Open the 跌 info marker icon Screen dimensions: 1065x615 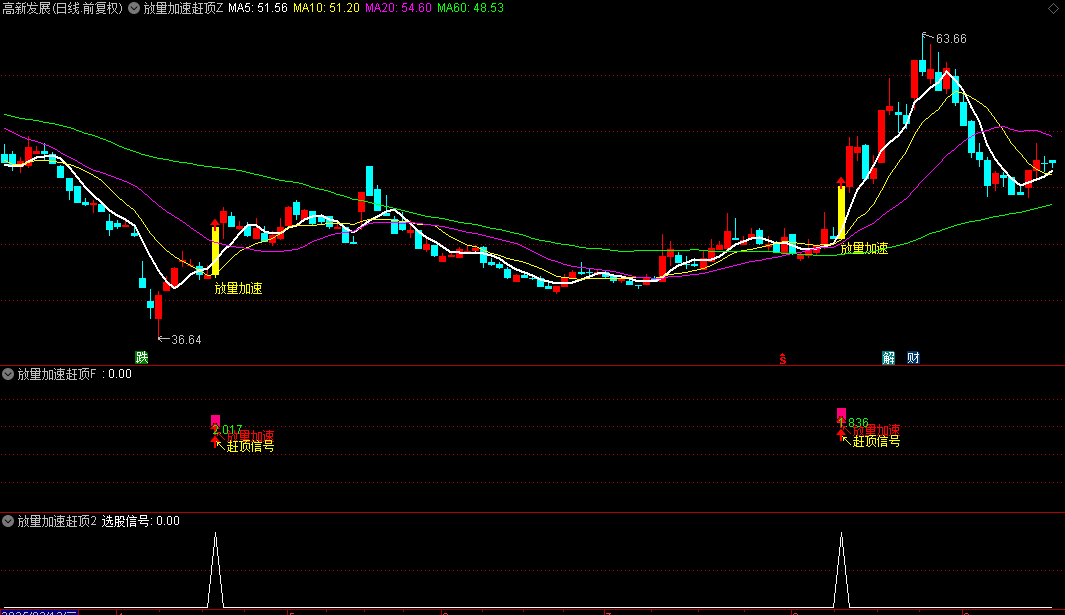141,357
